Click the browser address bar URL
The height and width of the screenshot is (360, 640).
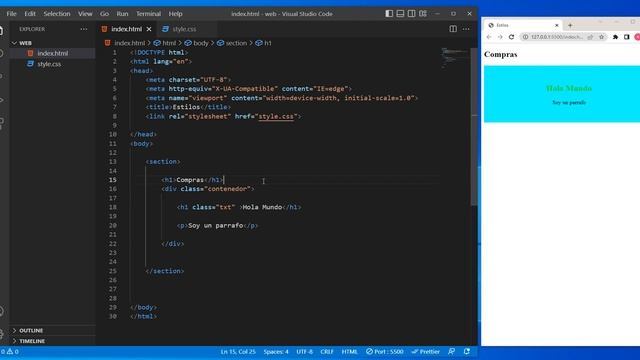557,37
